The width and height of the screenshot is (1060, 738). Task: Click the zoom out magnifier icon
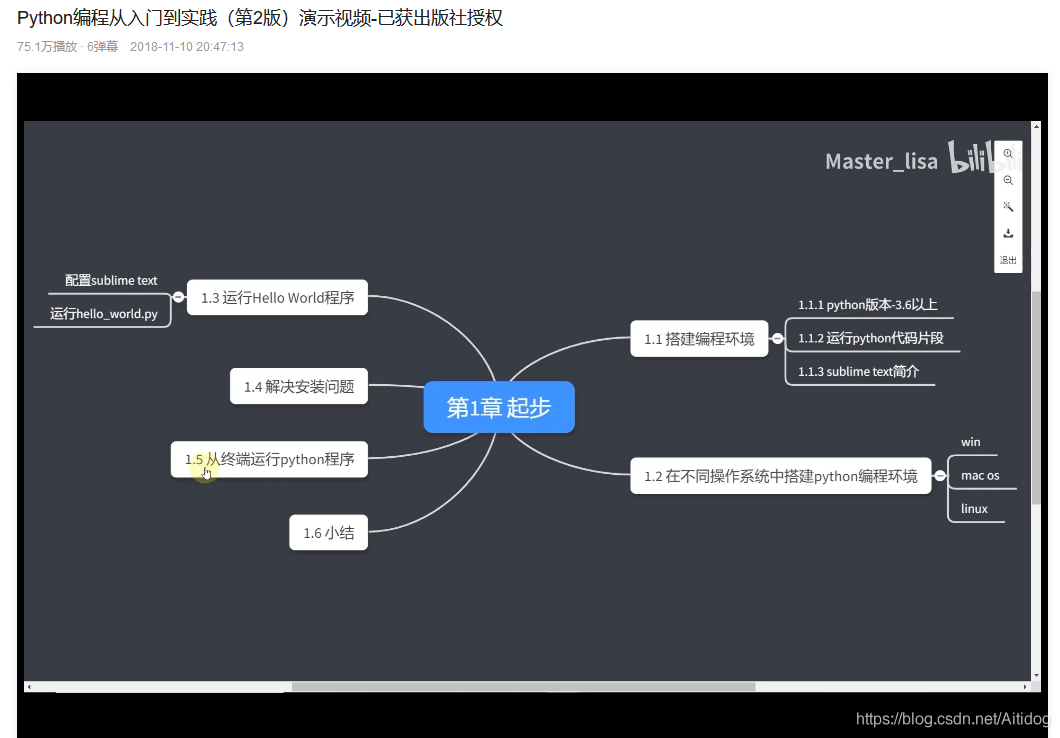point(1008,180)
